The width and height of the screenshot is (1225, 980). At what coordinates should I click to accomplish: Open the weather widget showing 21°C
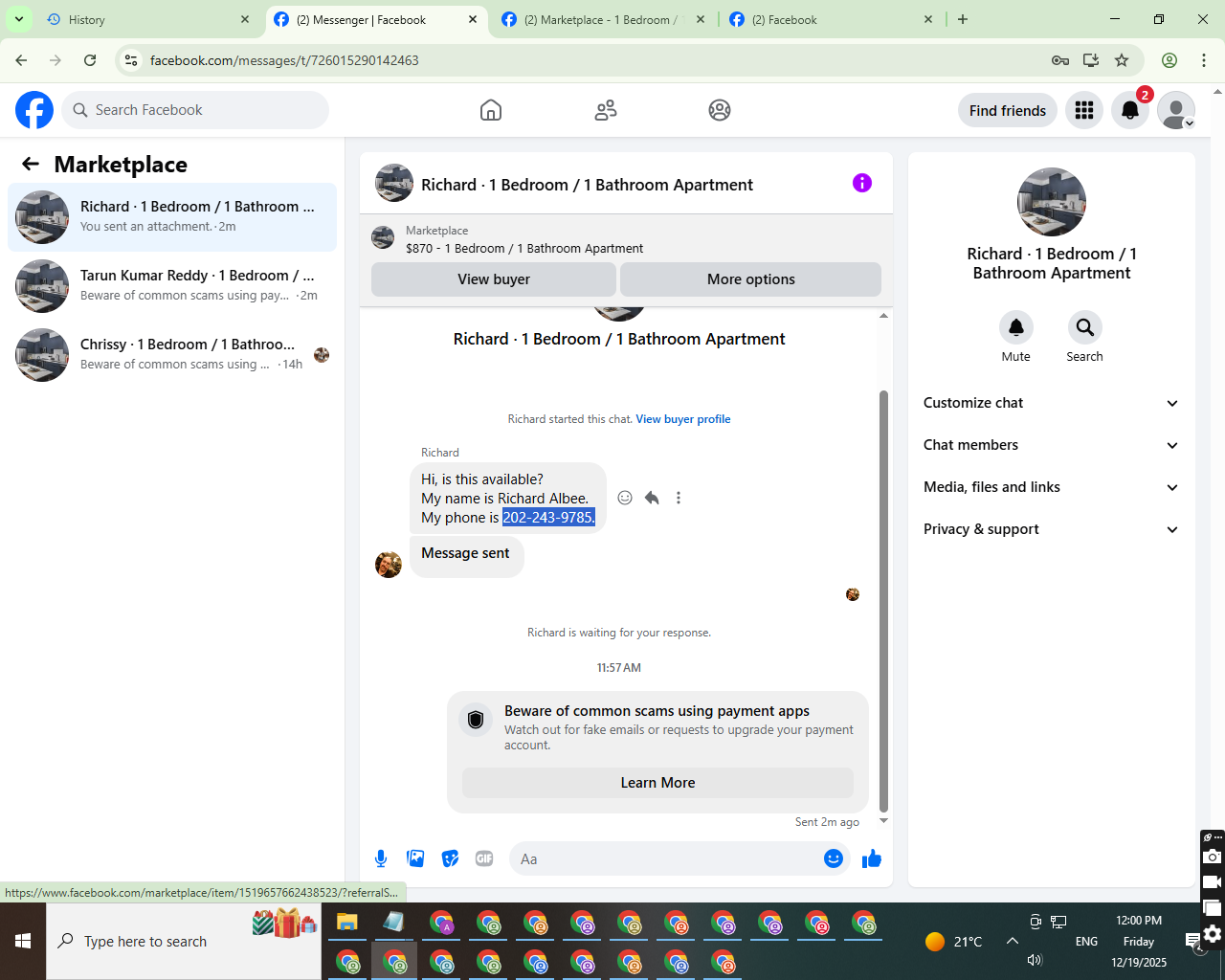click(x=954, y=941)
